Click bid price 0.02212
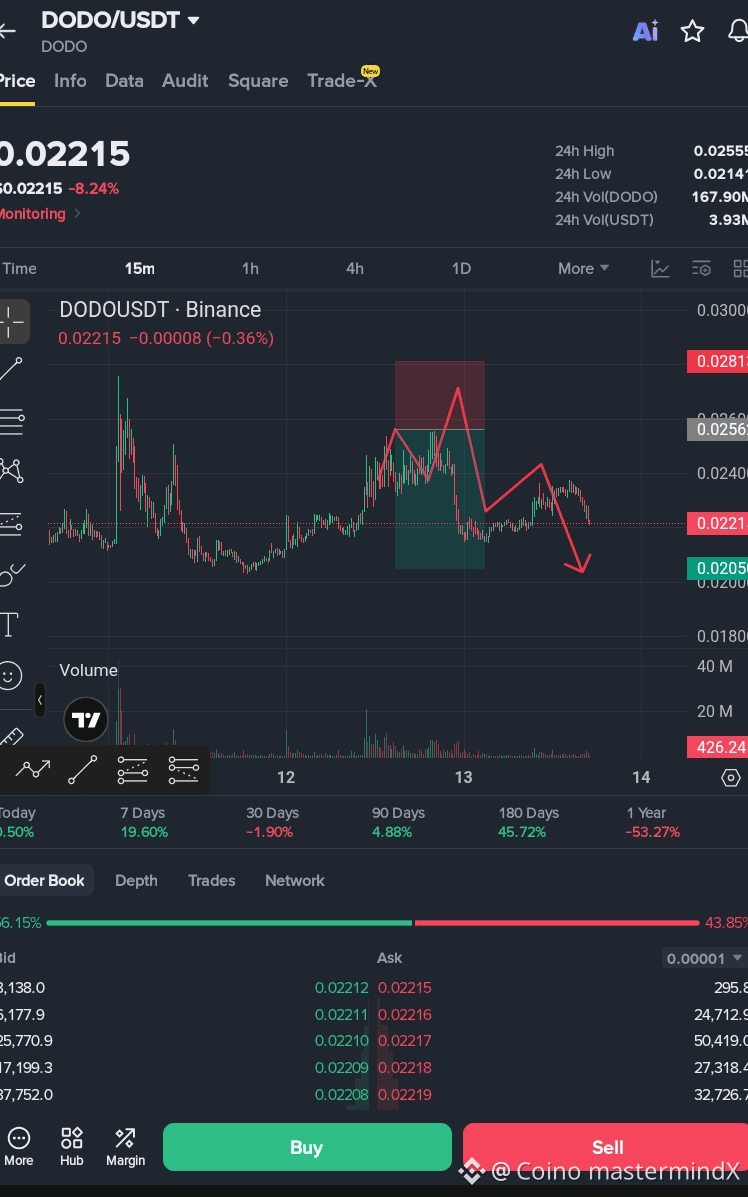The image size is (748, 1197). click(341, 988)
